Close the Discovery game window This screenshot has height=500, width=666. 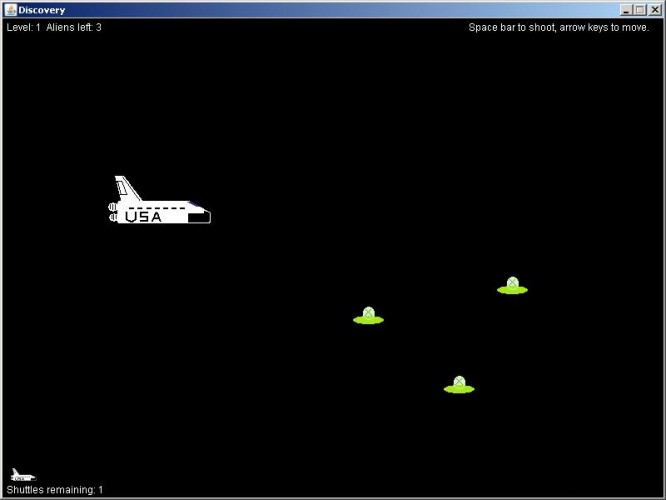655,10
